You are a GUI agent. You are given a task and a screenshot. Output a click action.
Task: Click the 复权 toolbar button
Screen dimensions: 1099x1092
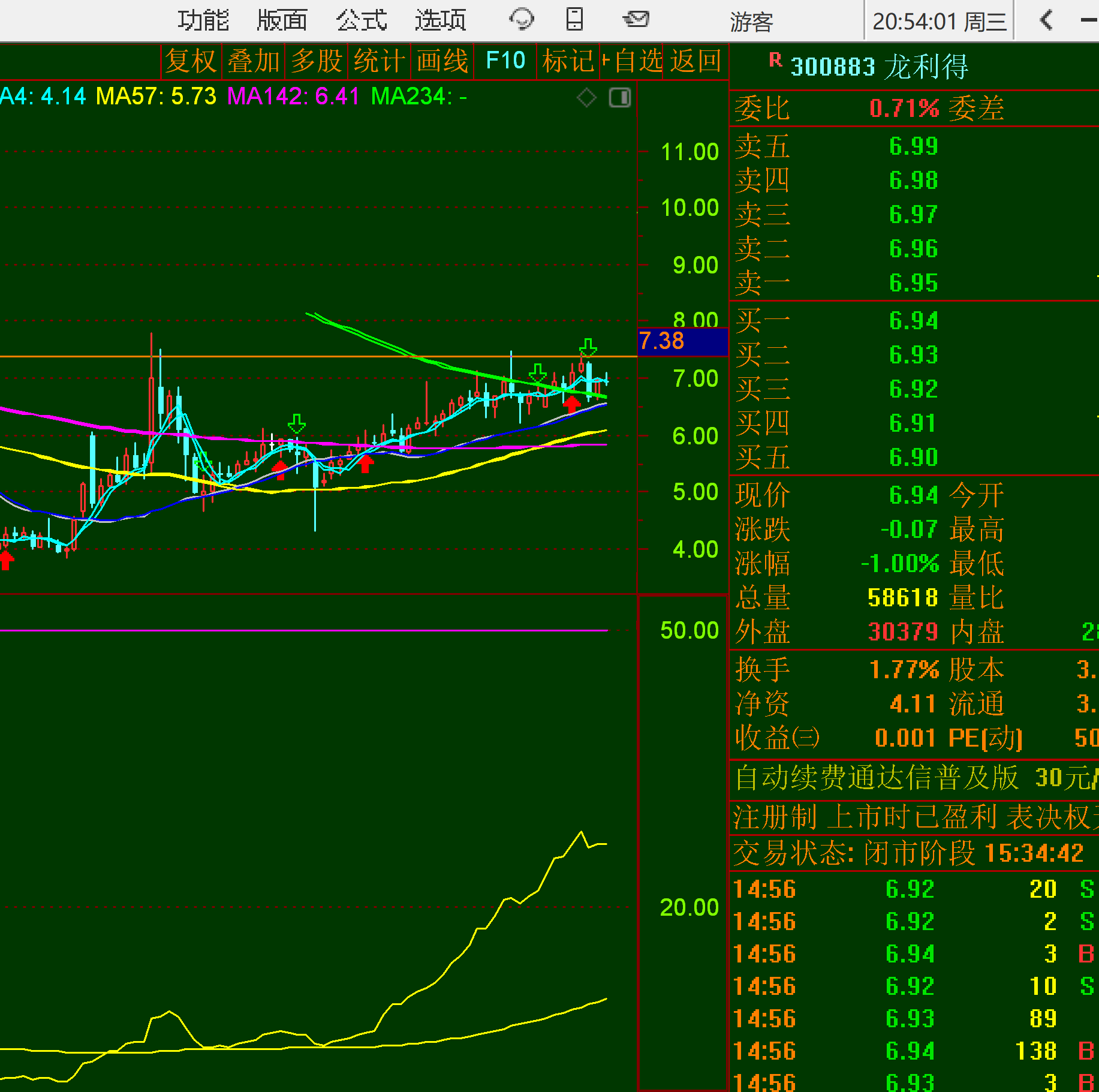click(x=191, y=61)
